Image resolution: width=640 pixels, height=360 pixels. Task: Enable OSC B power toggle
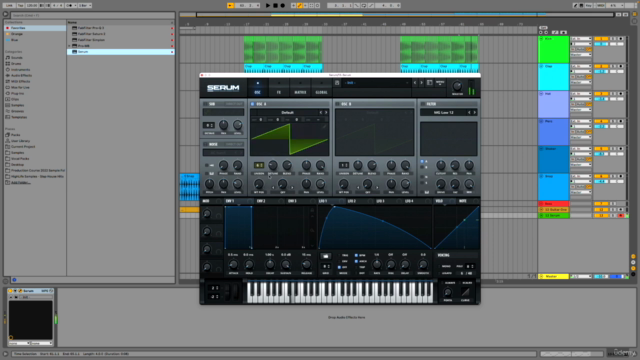click(338, 104)
